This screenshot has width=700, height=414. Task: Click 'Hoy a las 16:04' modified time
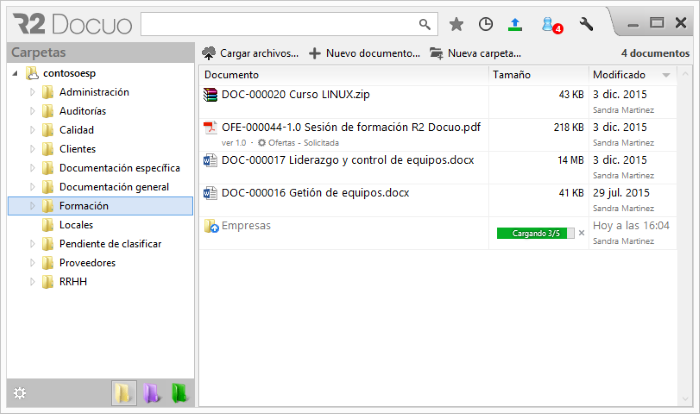coord(631,226)
